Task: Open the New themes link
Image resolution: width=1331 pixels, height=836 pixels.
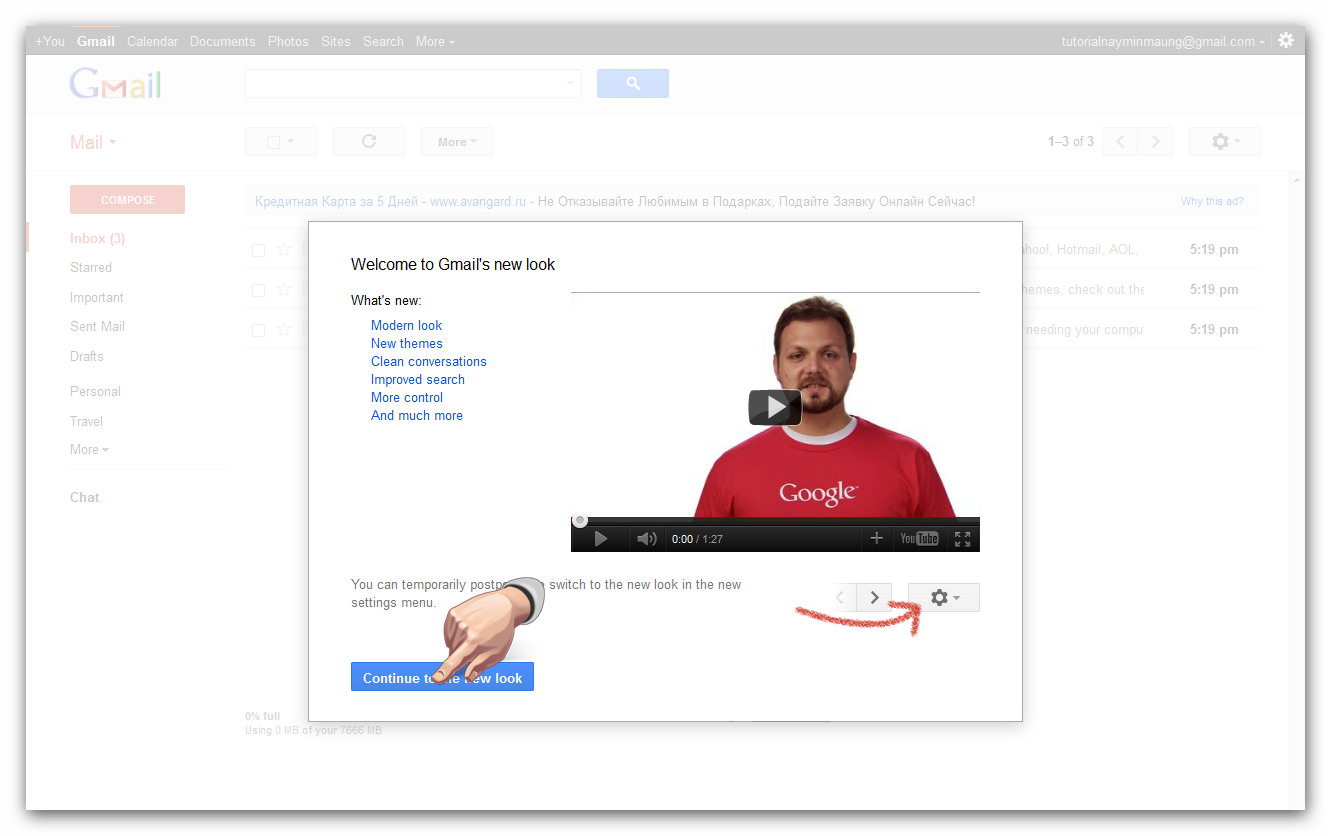Action: click(406, 343)
